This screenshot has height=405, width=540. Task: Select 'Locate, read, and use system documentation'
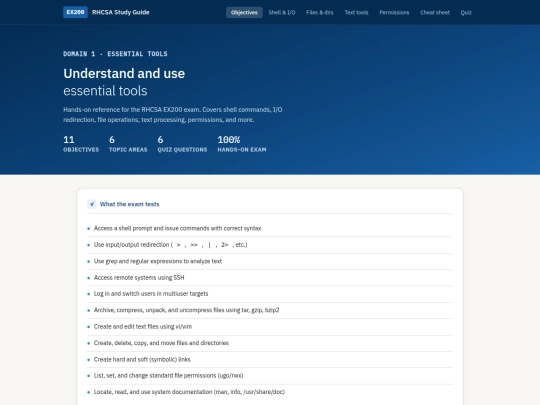coord(270,392)
